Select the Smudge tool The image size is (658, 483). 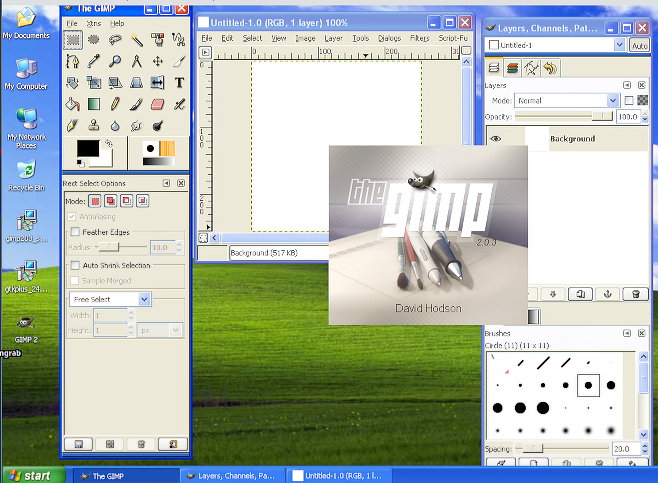[136, 125]
